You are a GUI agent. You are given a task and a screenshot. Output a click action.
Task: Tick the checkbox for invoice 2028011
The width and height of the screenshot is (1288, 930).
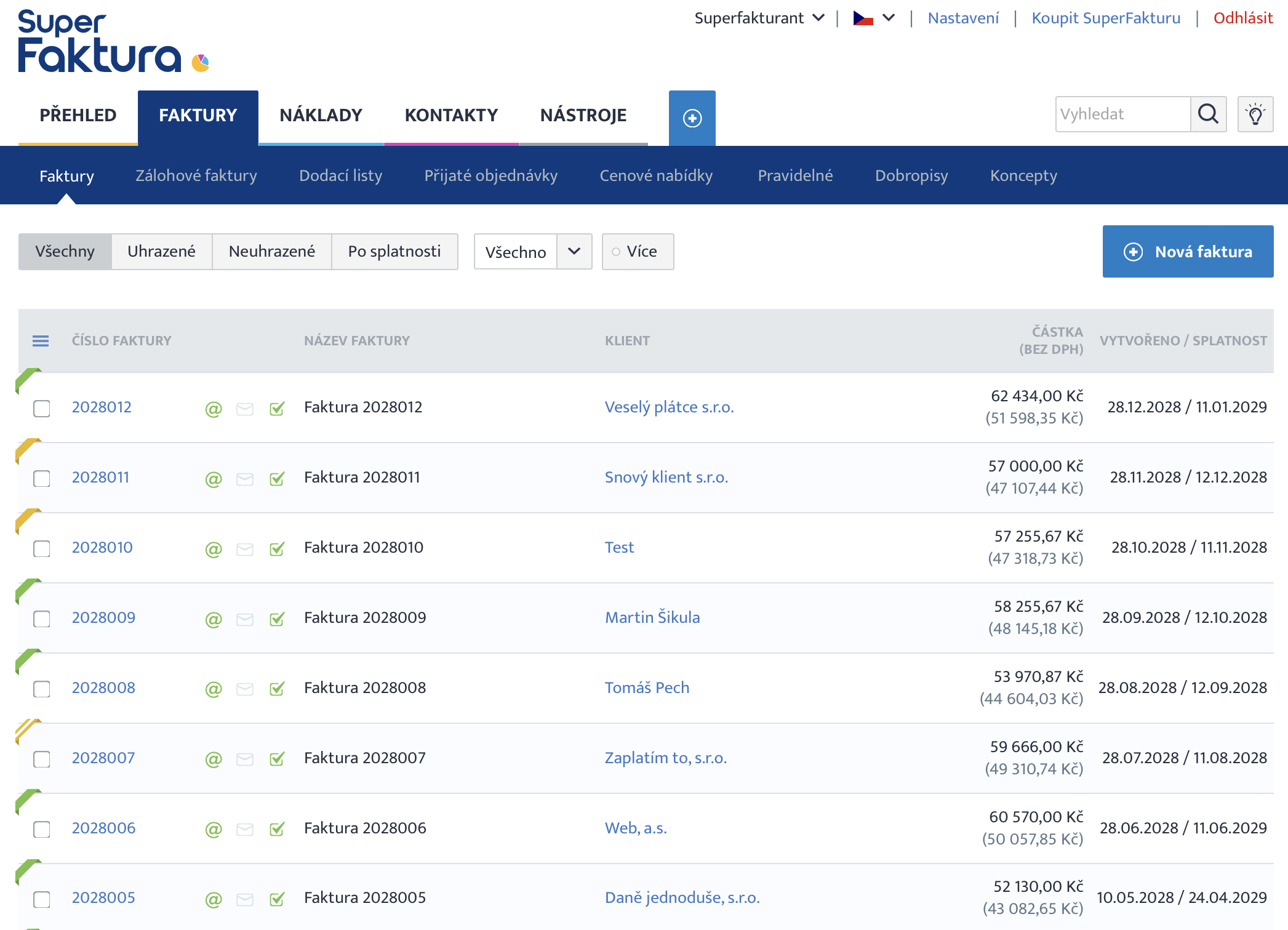pos(42,478)
